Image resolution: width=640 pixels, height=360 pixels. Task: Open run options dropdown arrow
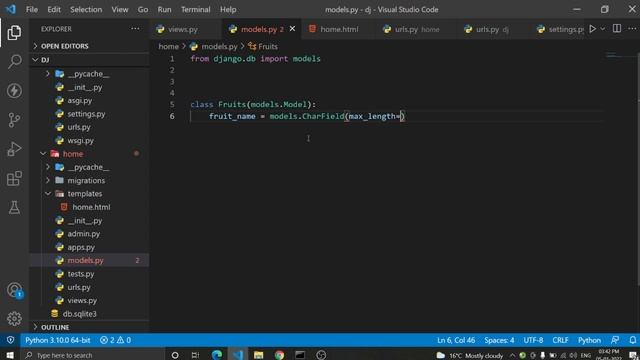602,29
